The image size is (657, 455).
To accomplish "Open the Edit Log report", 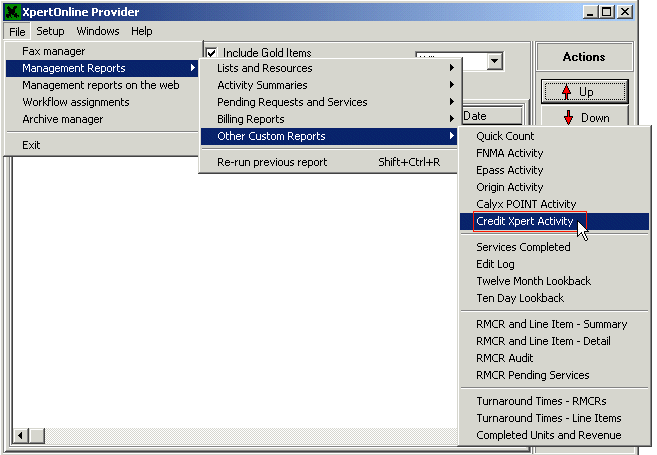I will tap(554, 264).
